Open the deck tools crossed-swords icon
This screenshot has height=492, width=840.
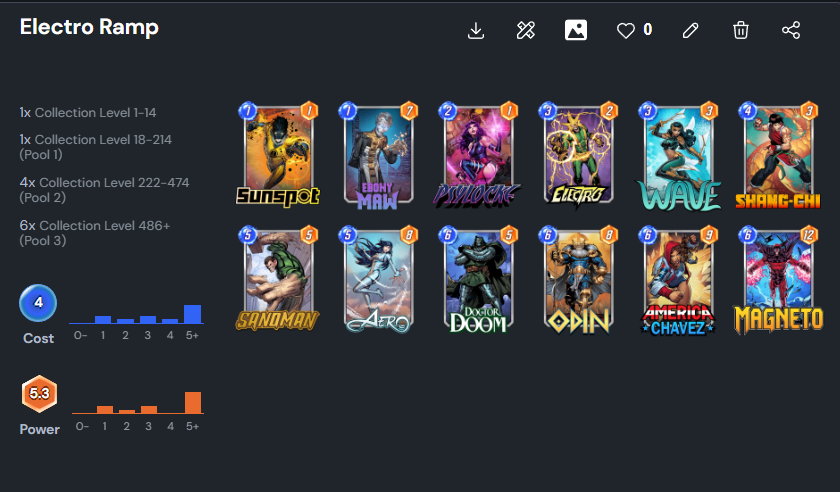pos(526,31)
